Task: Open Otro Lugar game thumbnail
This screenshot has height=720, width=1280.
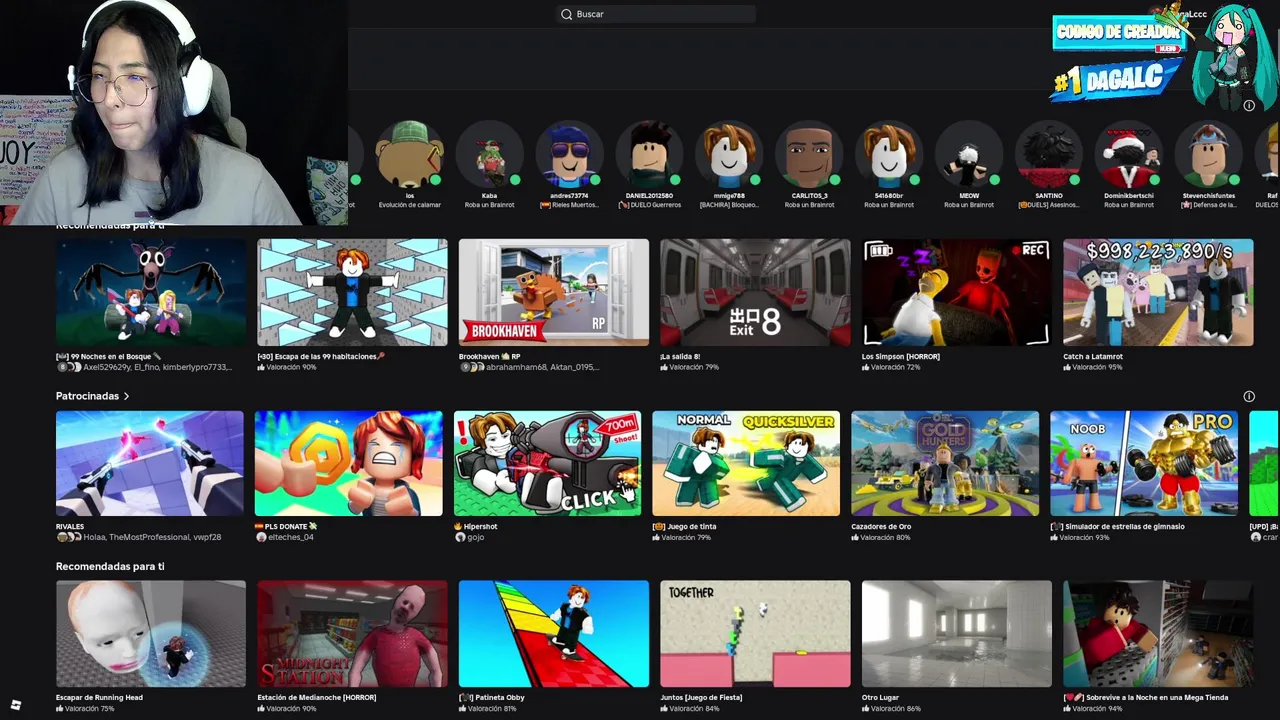Action: pyautogui.click(x=957, y=634)
